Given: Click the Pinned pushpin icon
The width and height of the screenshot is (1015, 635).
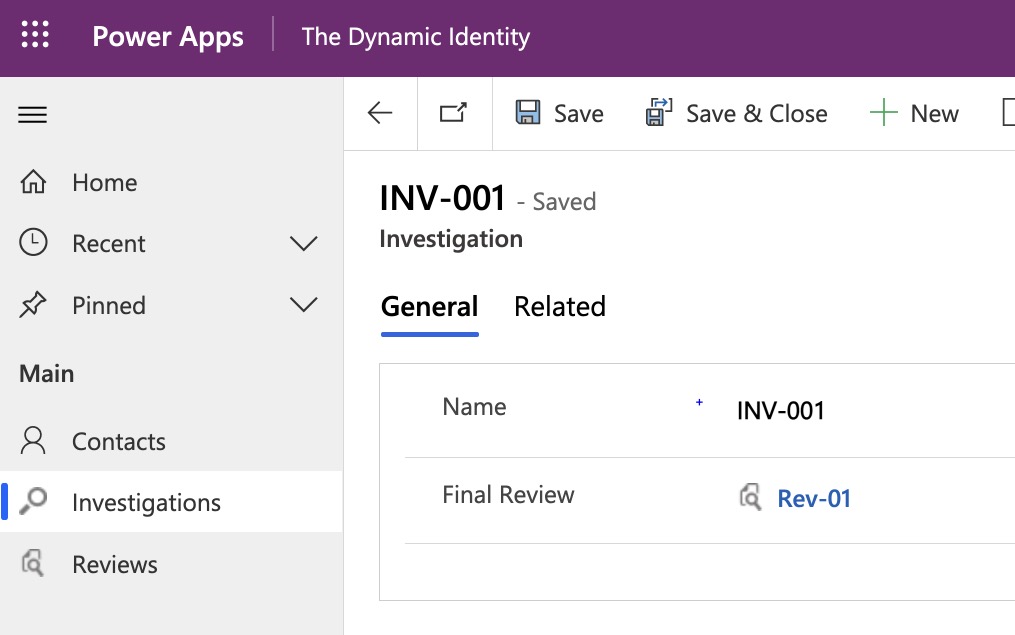Looking at the screenshot, I should pyautogui.click(x=33, y=305).
